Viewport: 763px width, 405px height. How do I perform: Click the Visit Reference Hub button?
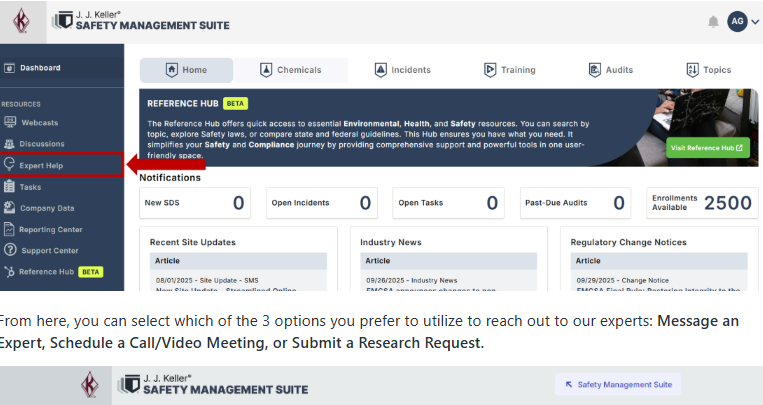(x=708, y=147)
